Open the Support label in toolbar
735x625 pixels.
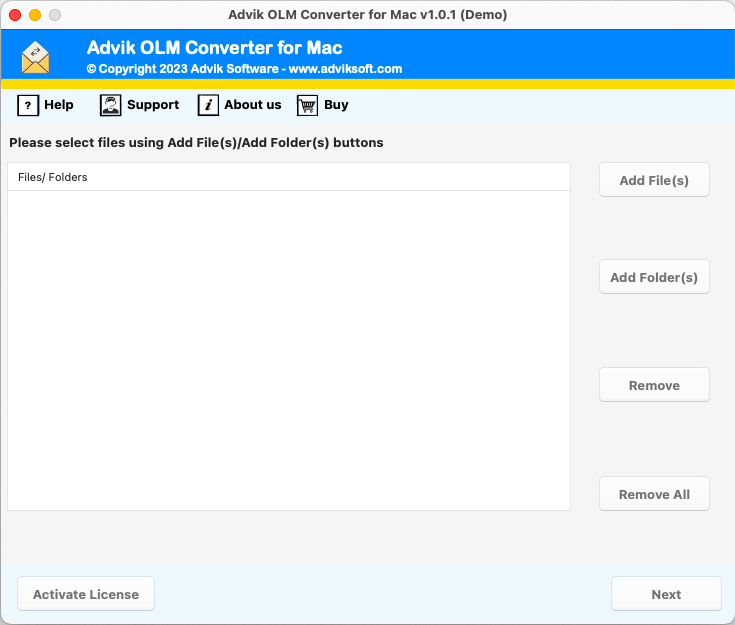tap(153, 105)
